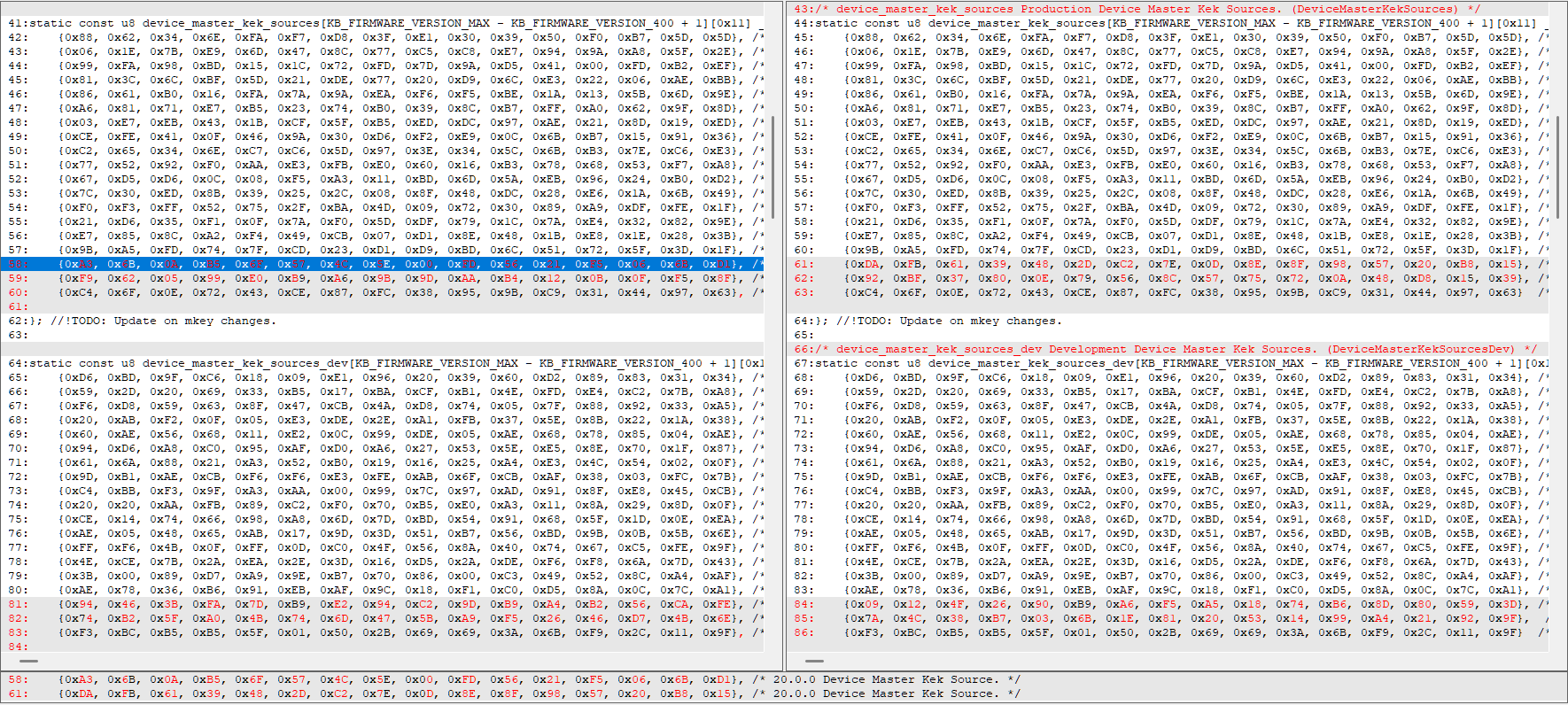This screenshot has height=705, width=1568.
Task: Click left pane line 60 starting with 0xC4
Action: tap(382, 292)
